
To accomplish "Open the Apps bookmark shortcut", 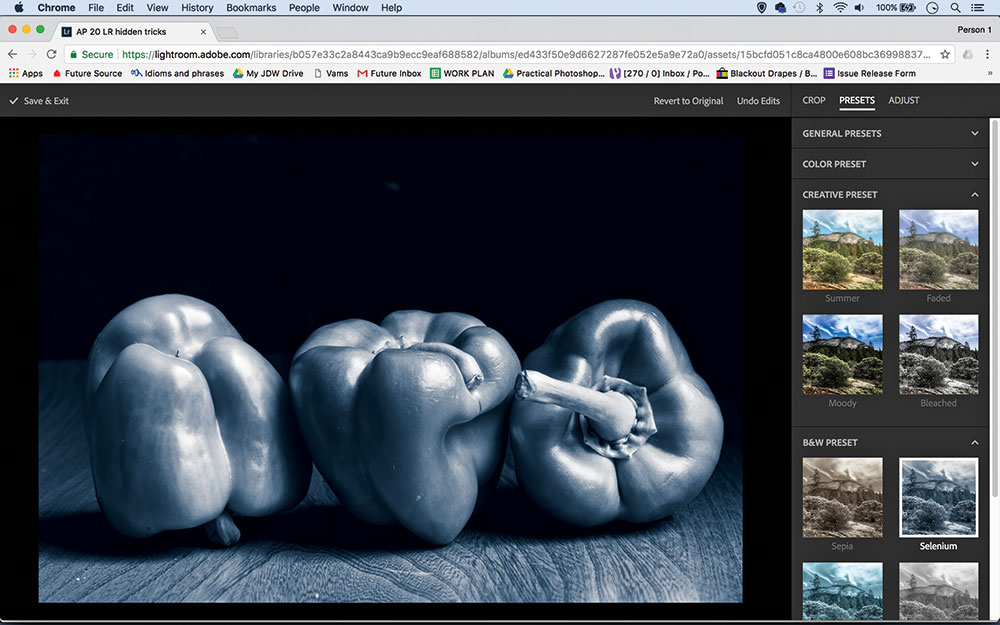I will [26, 73].
